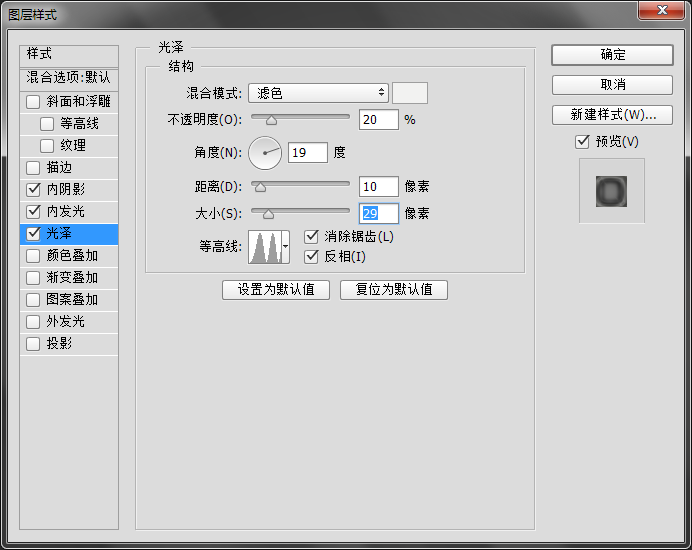The width and height of the screenshot is (692, 550).
Task: Click the 大小 value field showing 29
Action: tap(379, 214)
